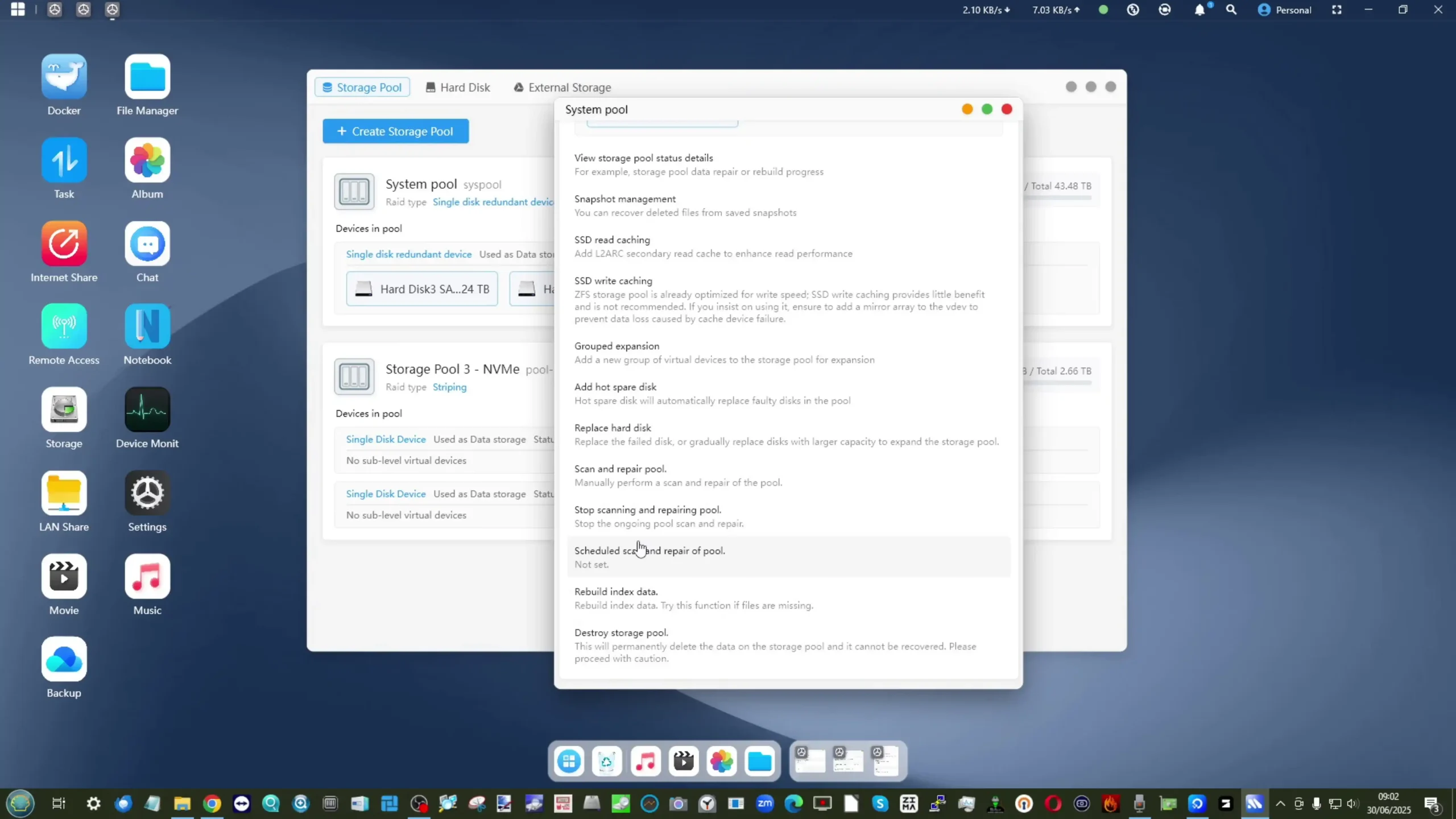Select SSD read caching option
The width and height of the screenshot is (1456, 819).
coord(788,246)
